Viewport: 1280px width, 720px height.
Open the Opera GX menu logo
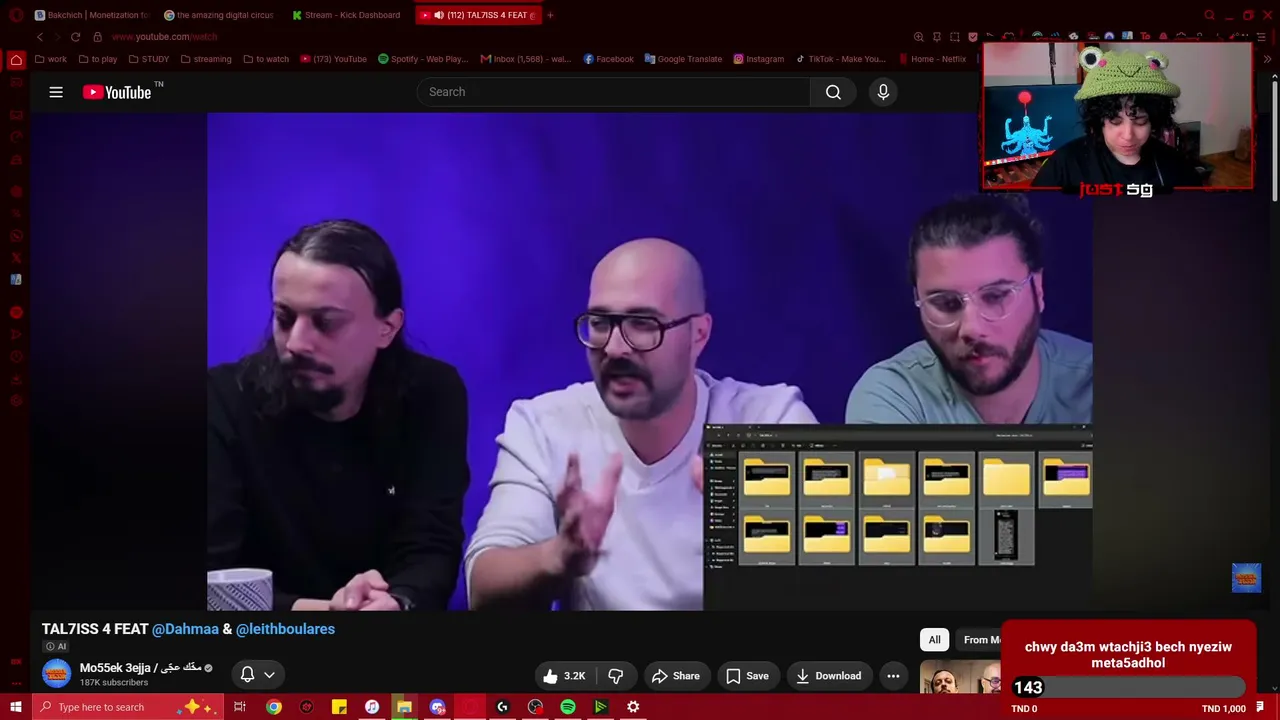click(x=16, y=15)
